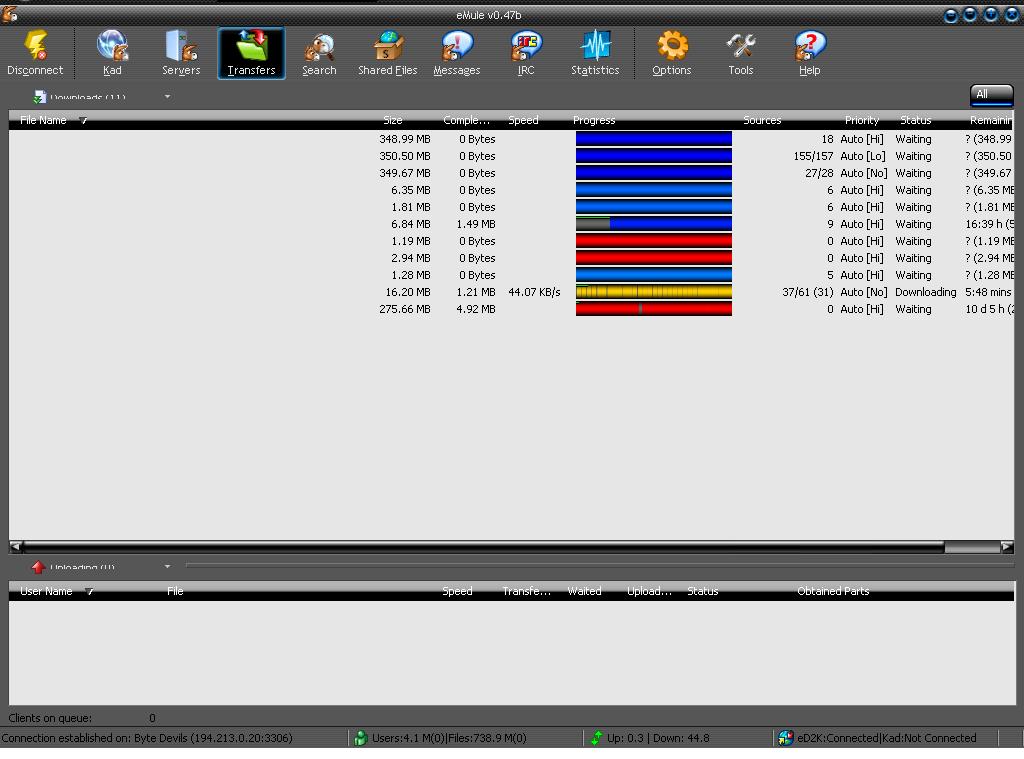Screen dimensions: 1024x759
Task: Select the 6.35 MB download row
Action: [511, 190]
